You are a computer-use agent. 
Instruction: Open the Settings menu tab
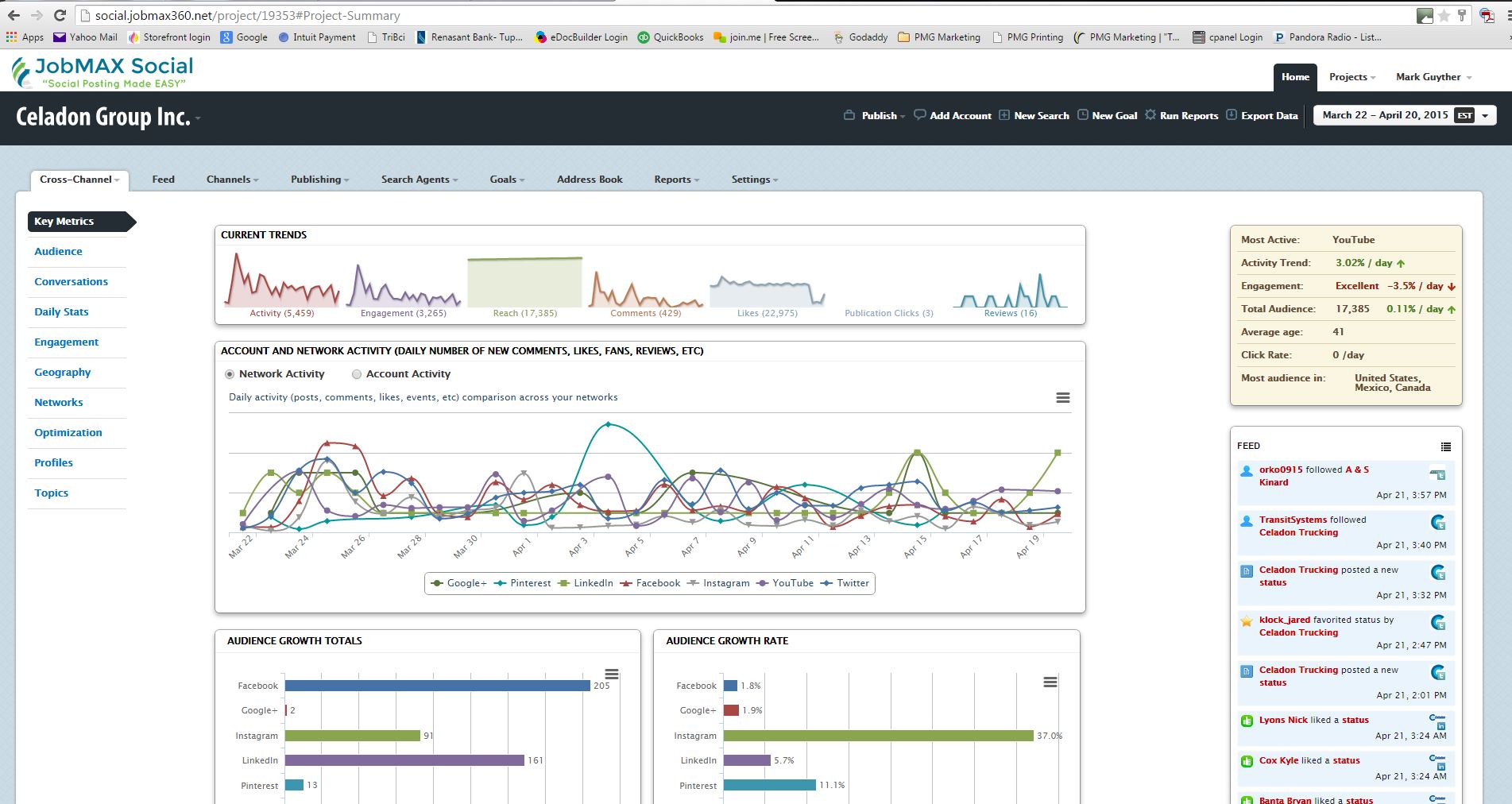click(754, 180)
